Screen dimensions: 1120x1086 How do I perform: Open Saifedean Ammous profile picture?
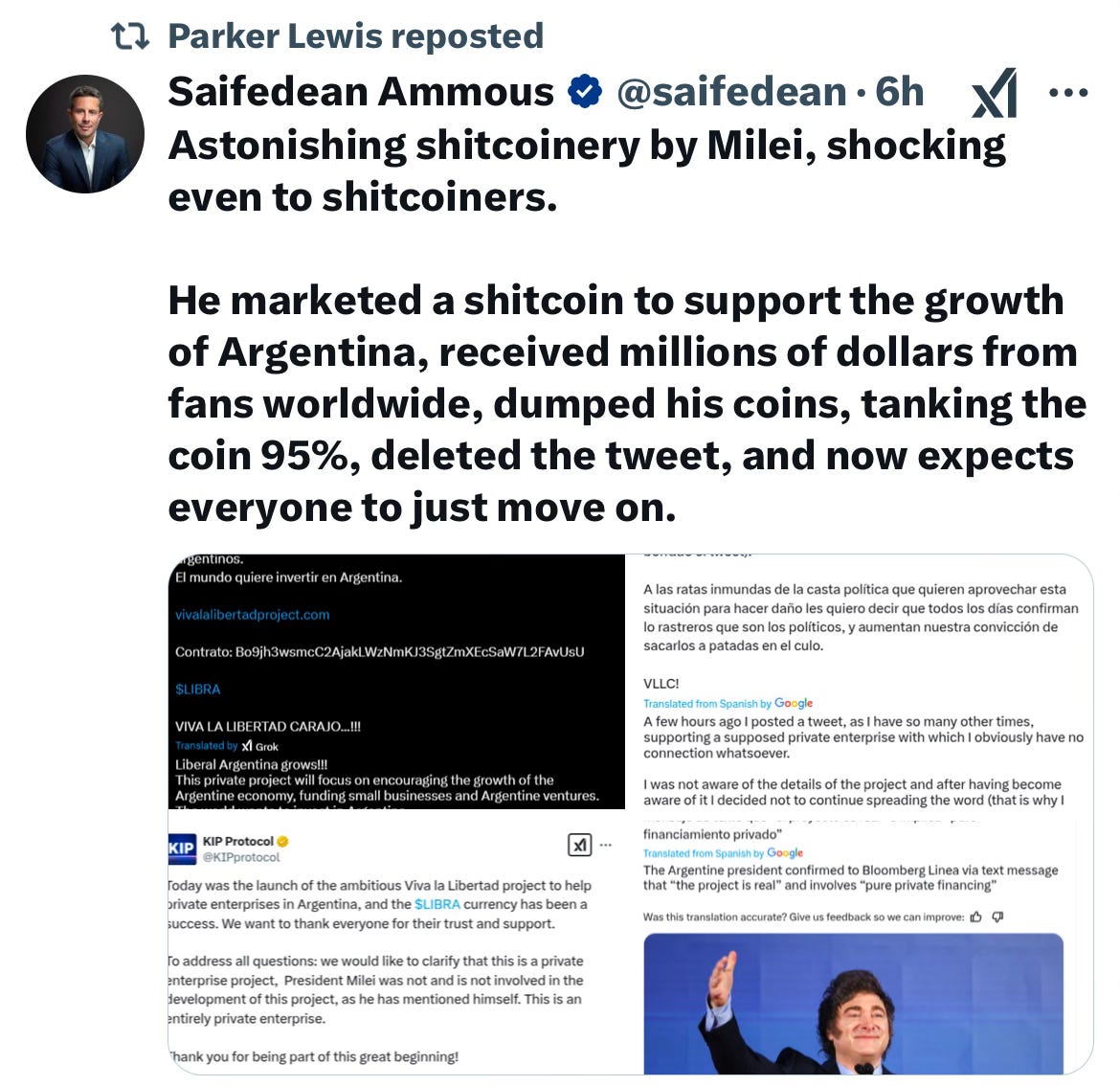(85, 134)
